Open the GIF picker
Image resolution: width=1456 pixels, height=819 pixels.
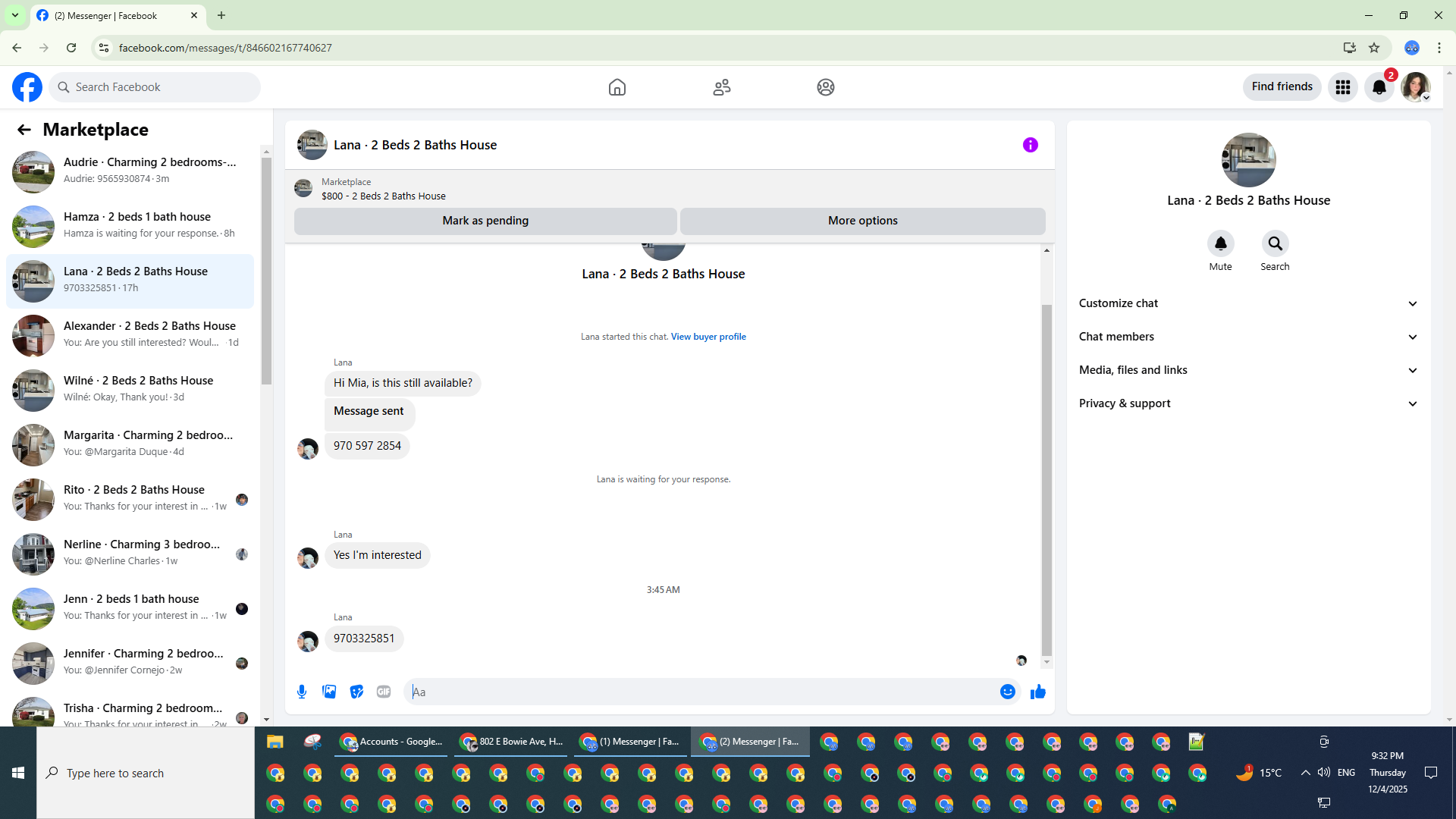click(x=384, y=692)
